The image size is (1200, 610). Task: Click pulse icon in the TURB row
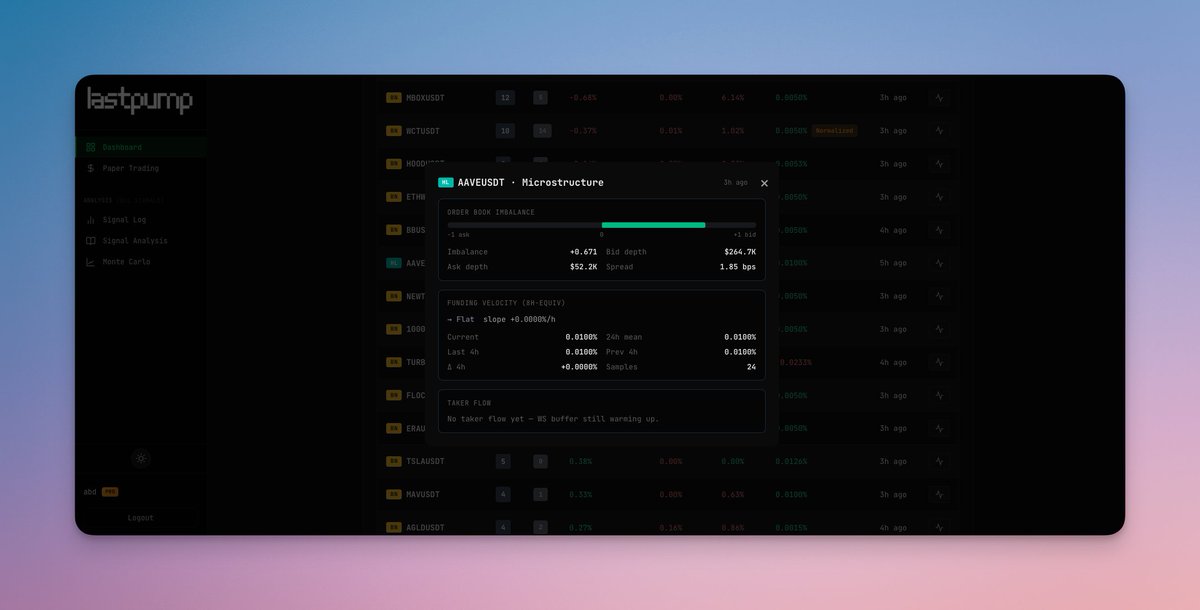click(x=939, y=362)
